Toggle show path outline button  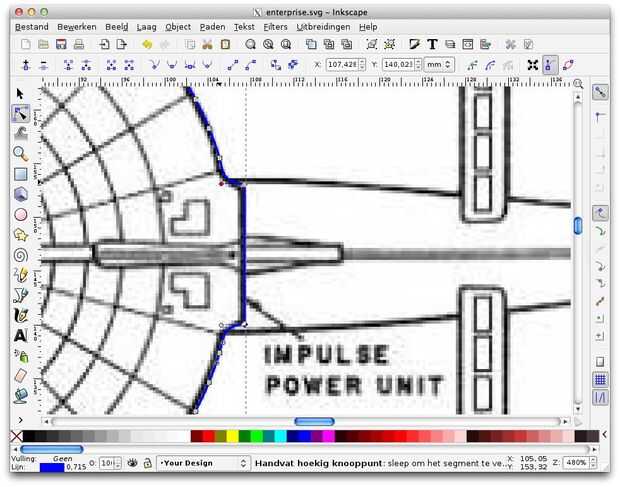(568, 65)
